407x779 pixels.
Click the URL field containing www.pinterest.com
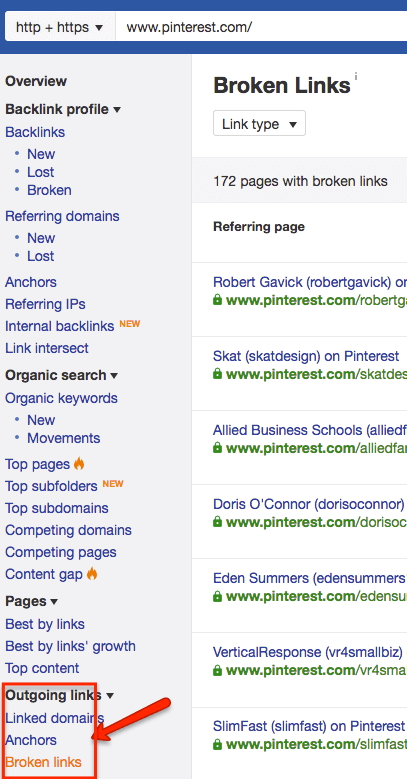(x=261, y=27)
